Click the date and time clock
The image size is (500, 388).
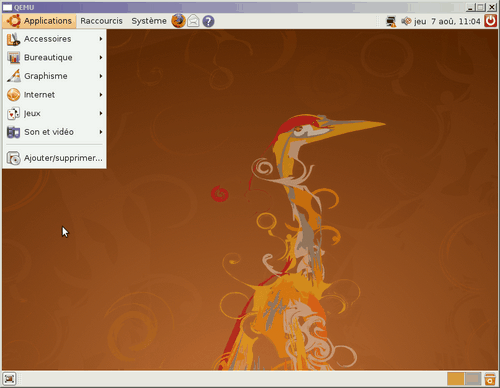447,21
